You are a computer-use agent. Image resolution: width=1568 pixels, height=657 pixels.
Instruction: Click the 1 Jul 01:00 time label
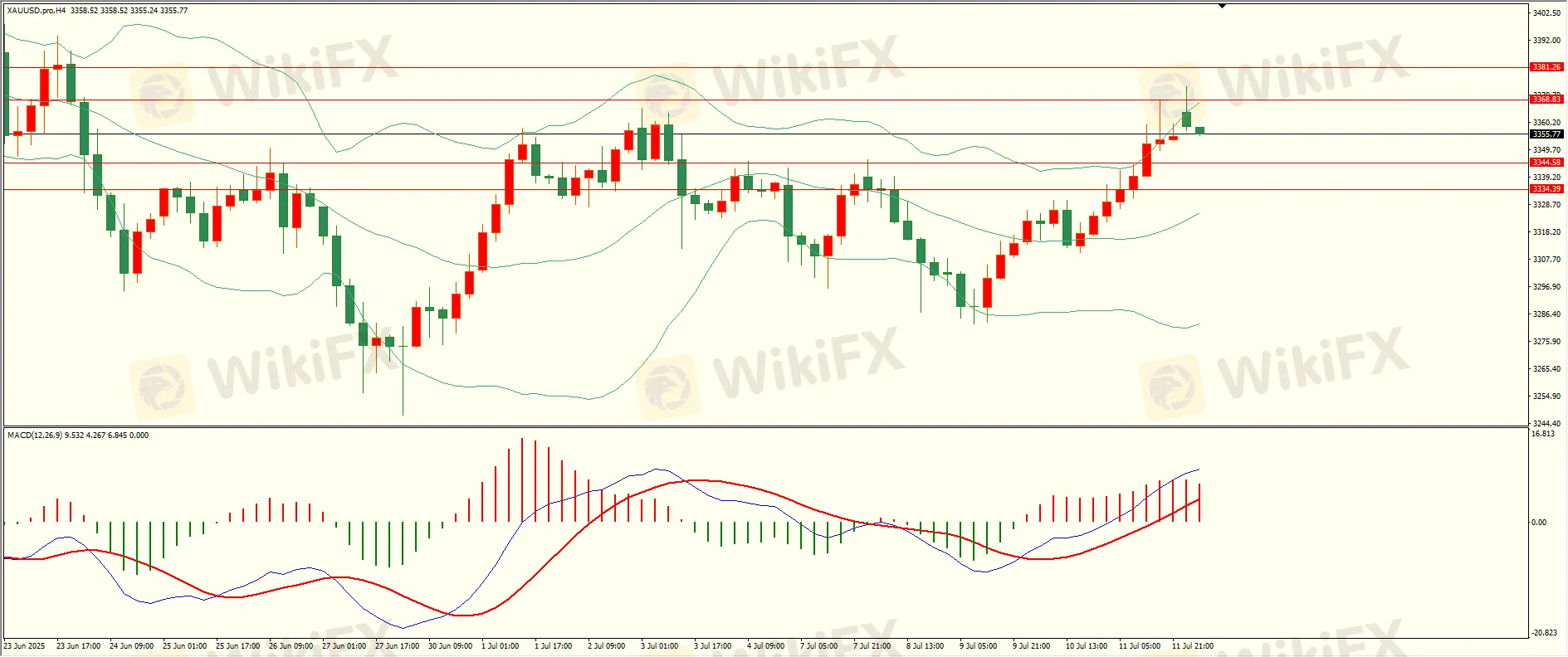point(501,646)
